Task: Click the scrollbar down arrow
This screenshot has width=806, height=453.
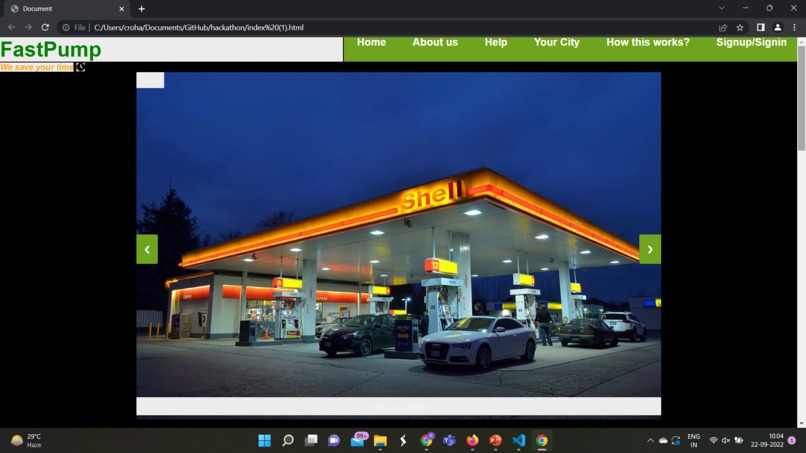Action: [801, 424]
